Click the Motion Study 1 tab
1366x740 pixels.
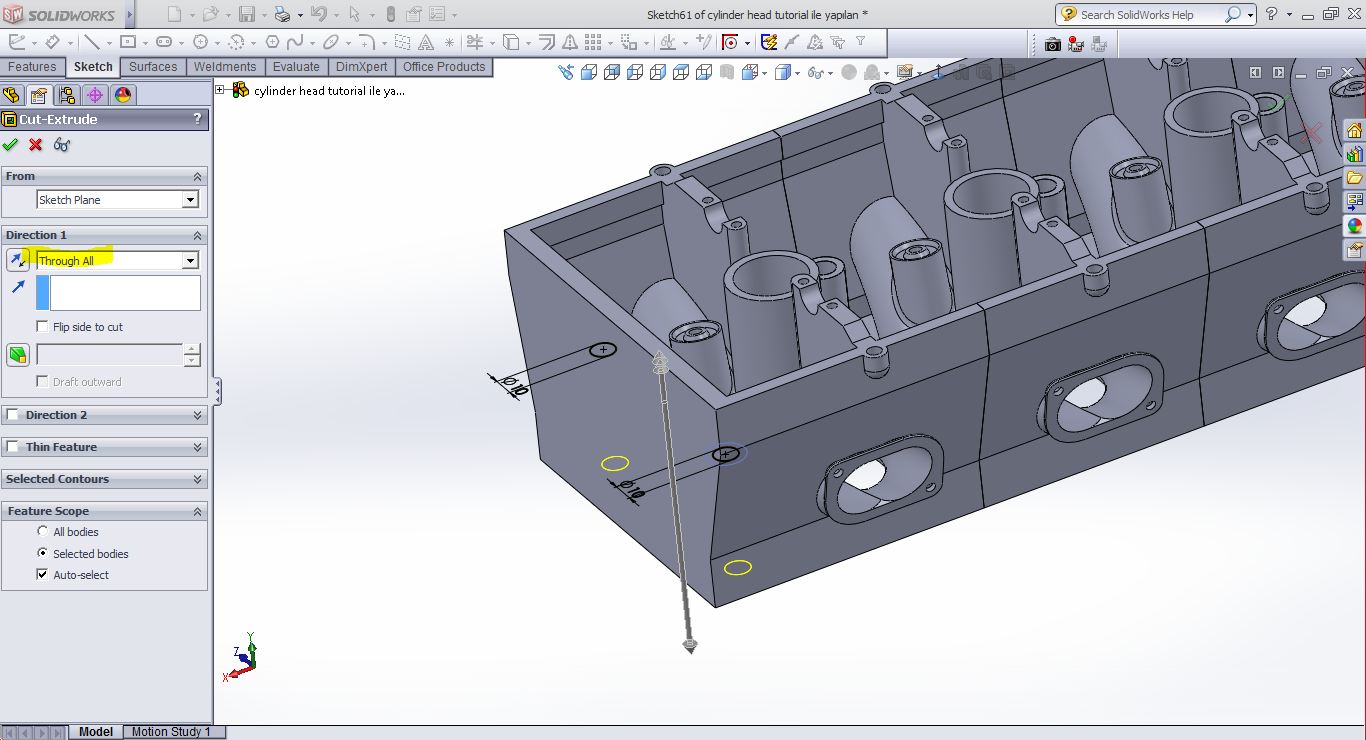click(x=171, y=732)
